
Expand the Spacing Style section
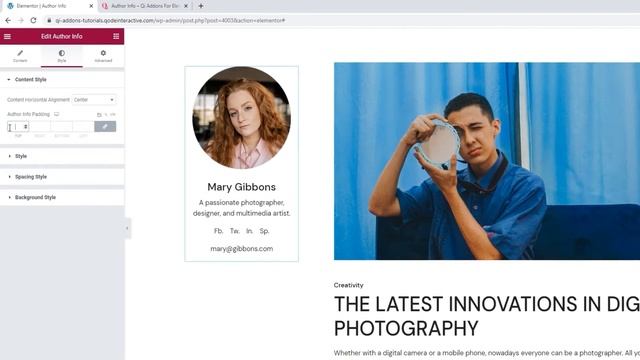pyautogui.click(x=62, y=177)
